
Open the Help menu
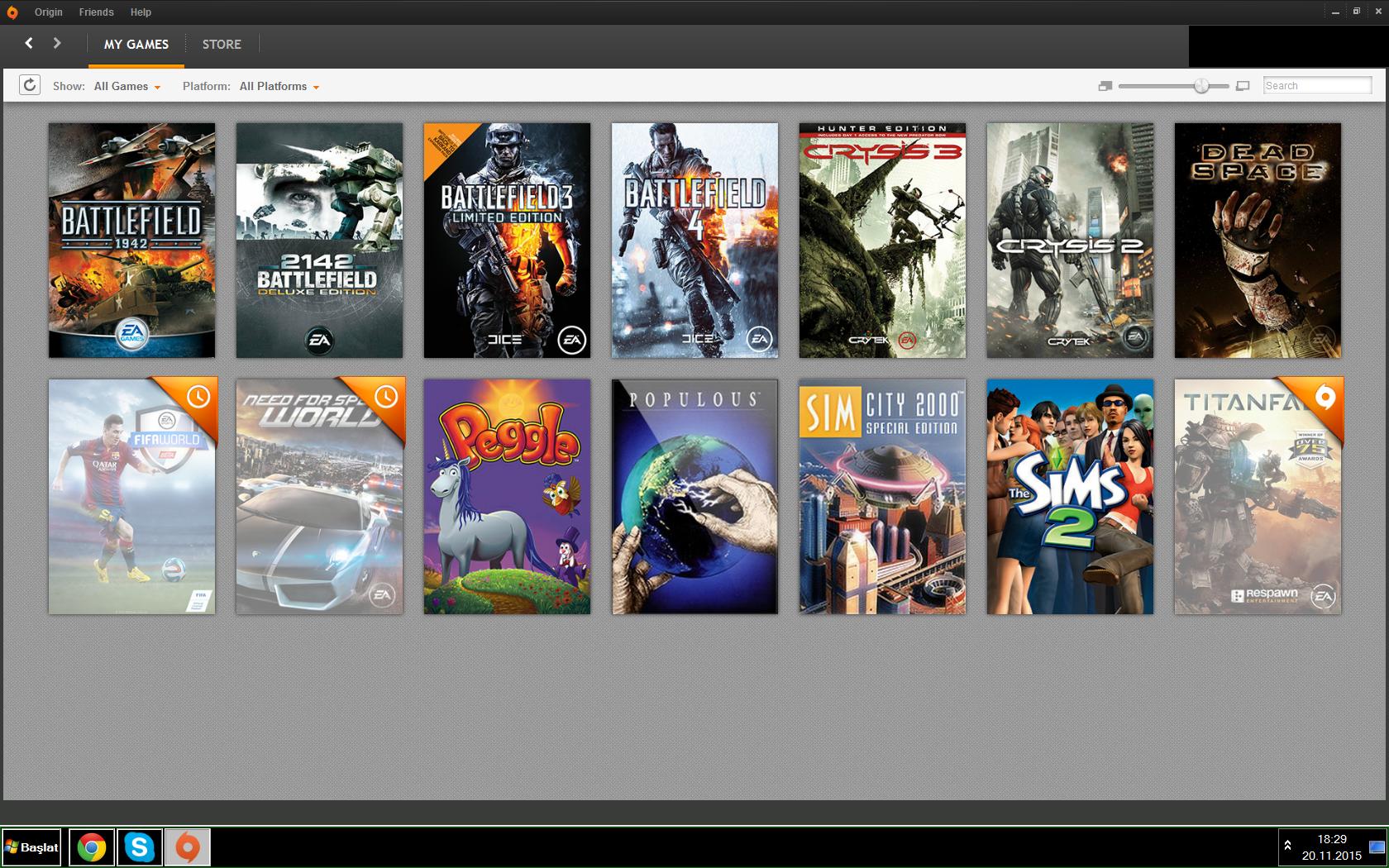coord(141,12)
